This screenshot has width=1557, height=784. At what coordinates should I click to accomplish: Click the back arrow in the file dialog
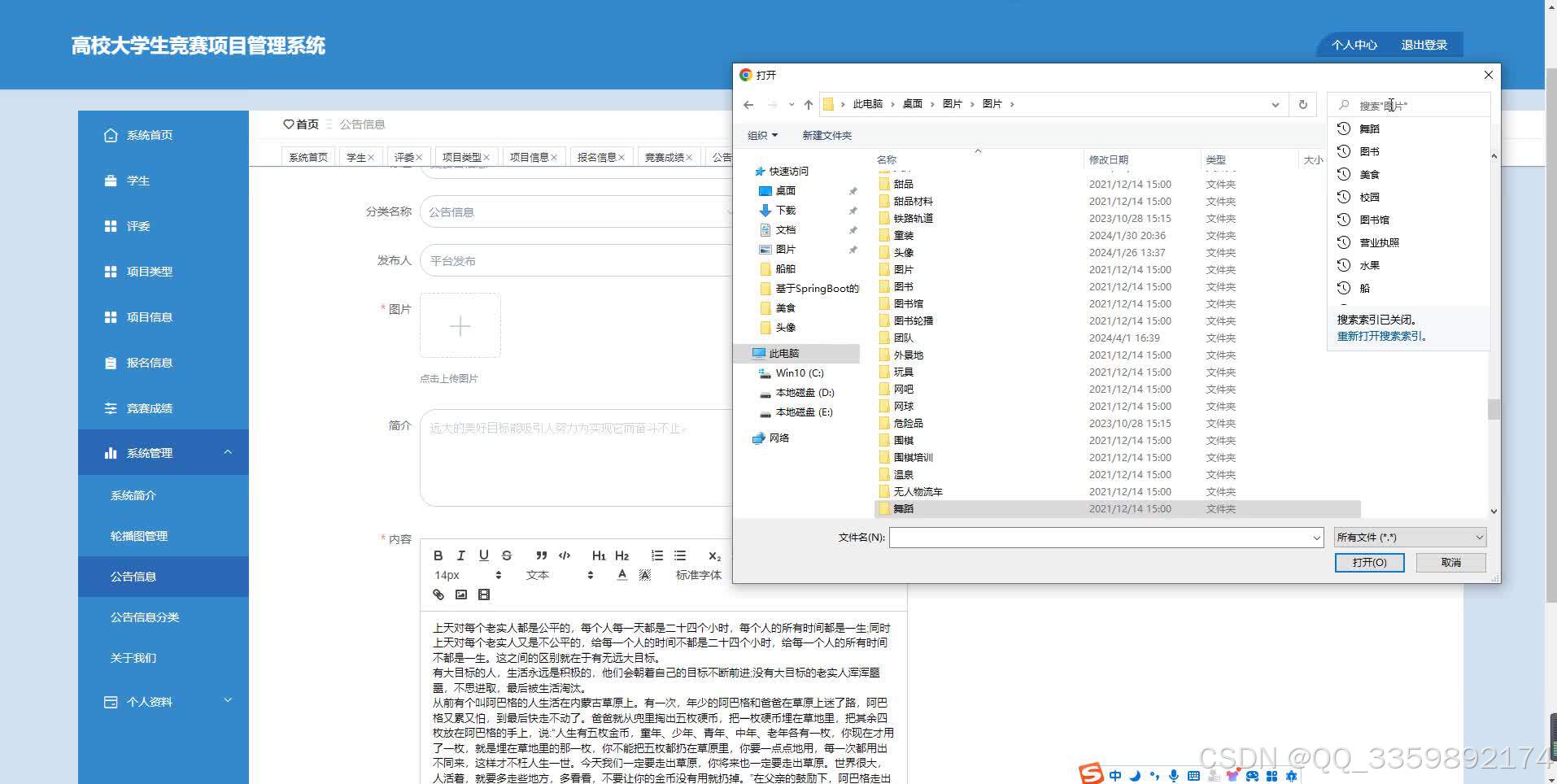tap(748, 104)
